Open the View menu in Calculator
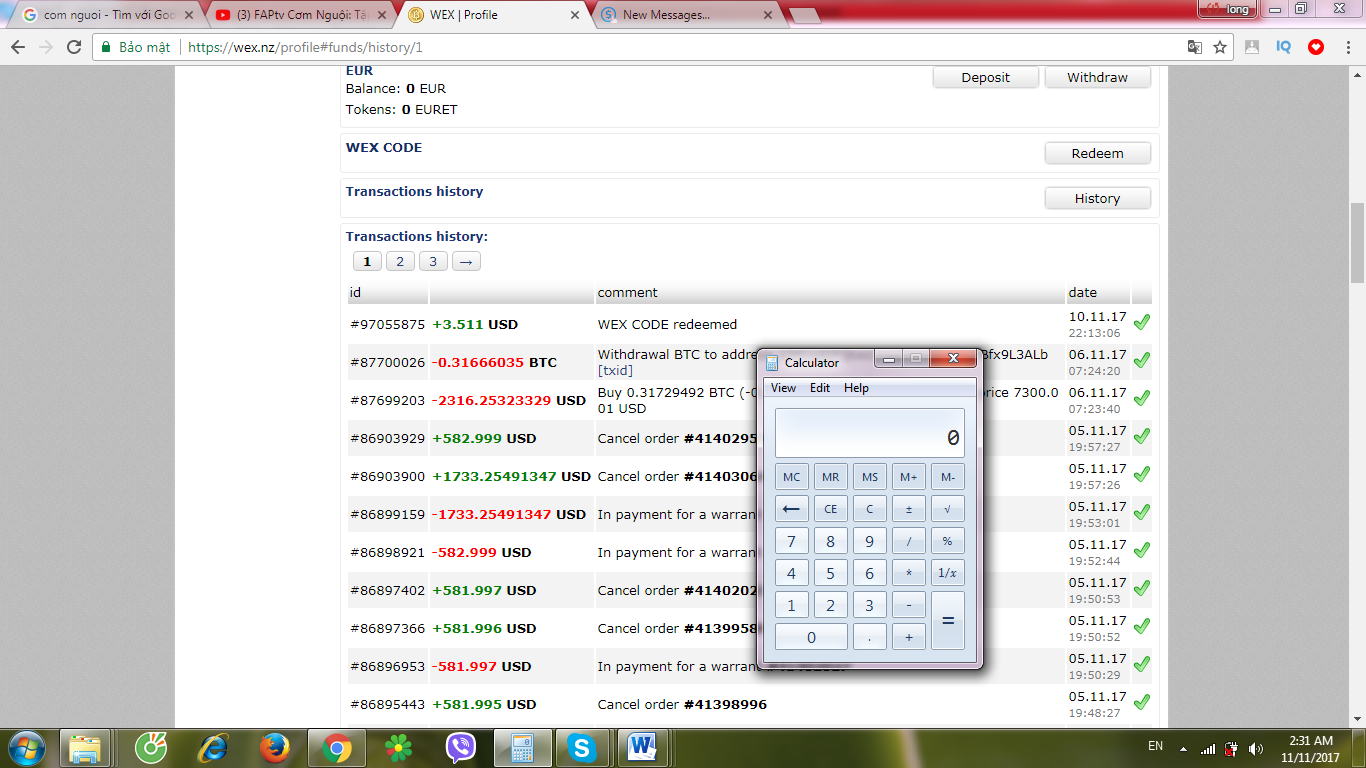The width and height of the screenshot is (1366, 768). coord(783,388)
